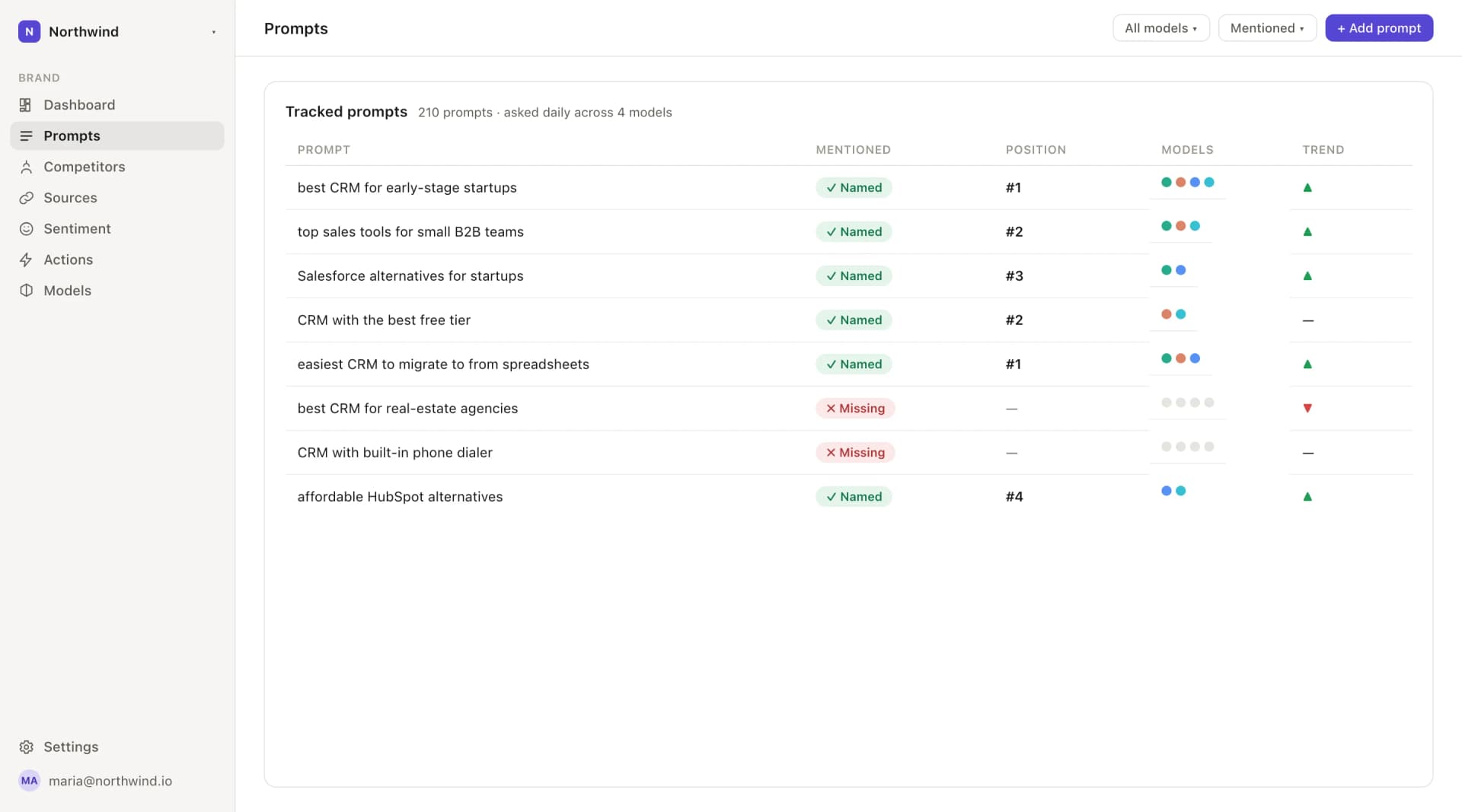Select prompt 'top sales tools for small B2B teams'

410,232
